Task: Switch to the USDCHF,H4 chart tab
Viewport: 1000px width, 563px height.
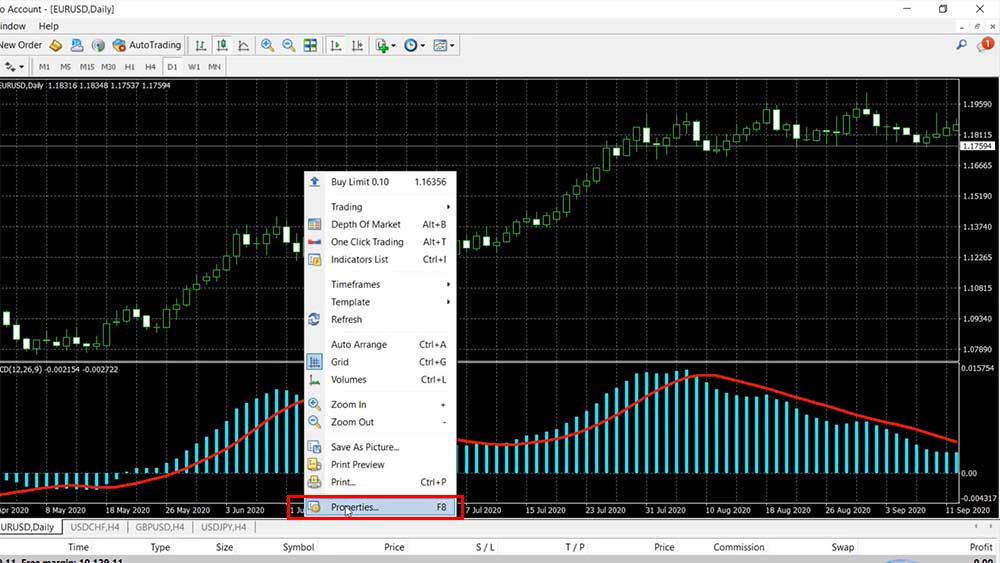Action: (96, 527)
